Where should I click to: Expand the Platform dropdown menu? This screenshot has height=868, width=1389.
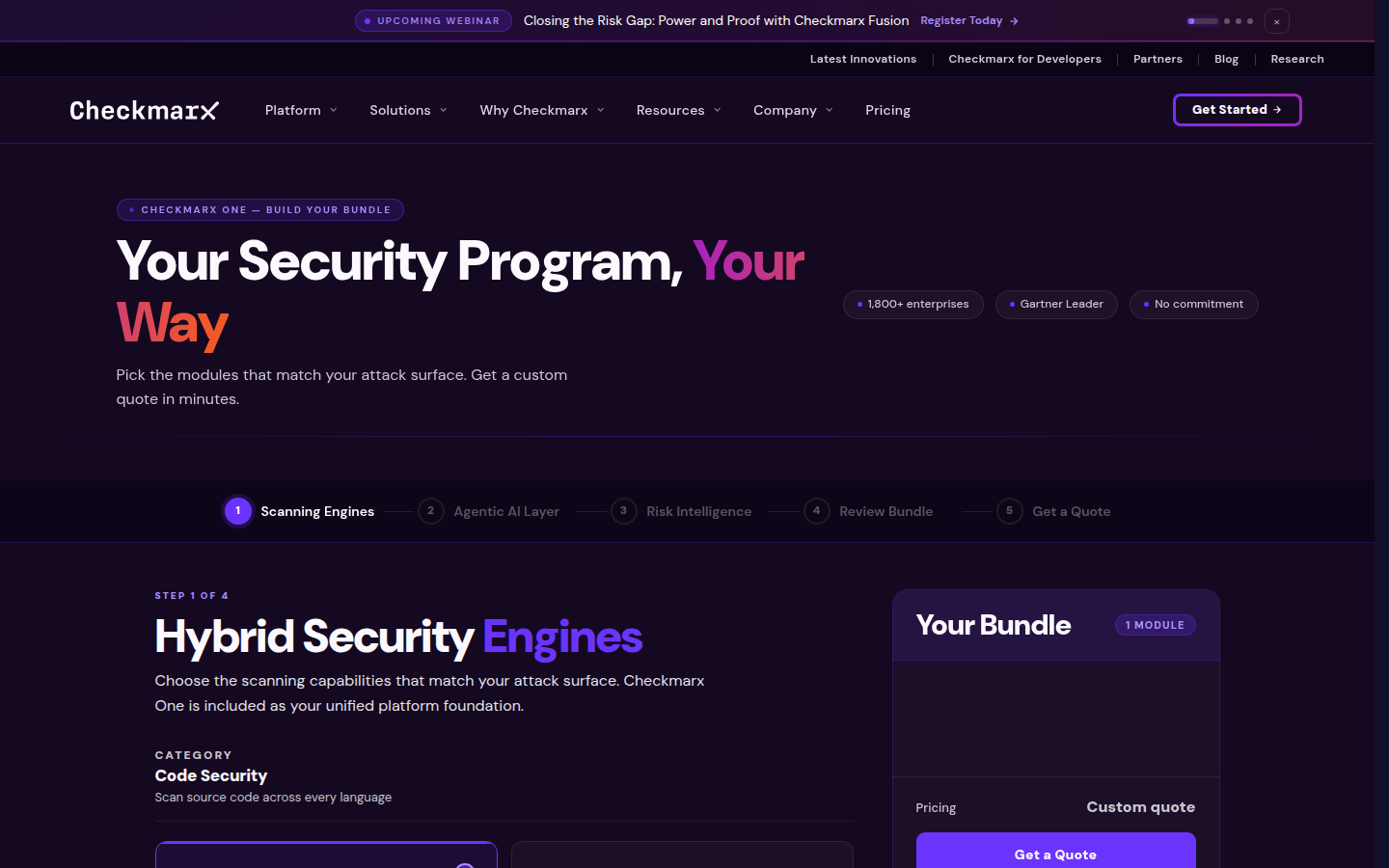coord(301,110)
